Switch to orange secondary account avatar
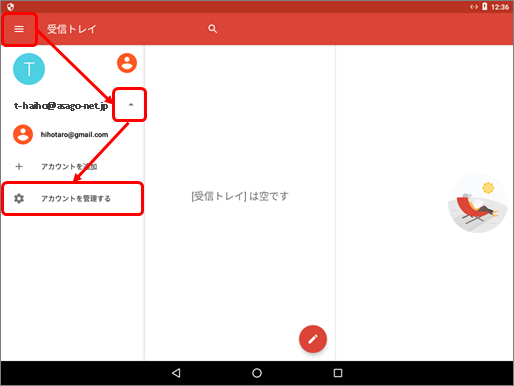This screenshot has width=514, height=386. (127, 63)
